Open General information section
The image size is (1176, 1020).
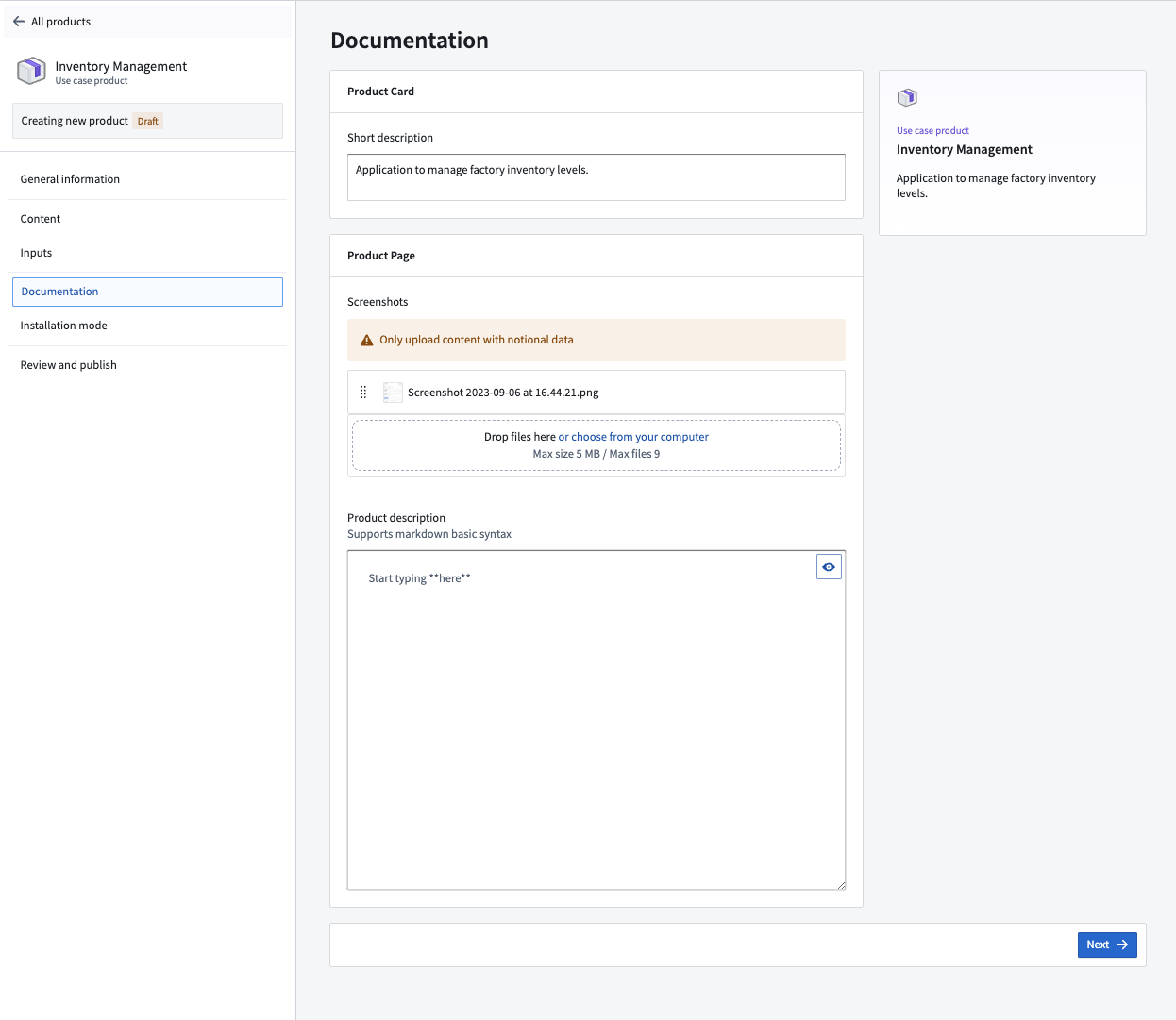click(x=147, y=179)
